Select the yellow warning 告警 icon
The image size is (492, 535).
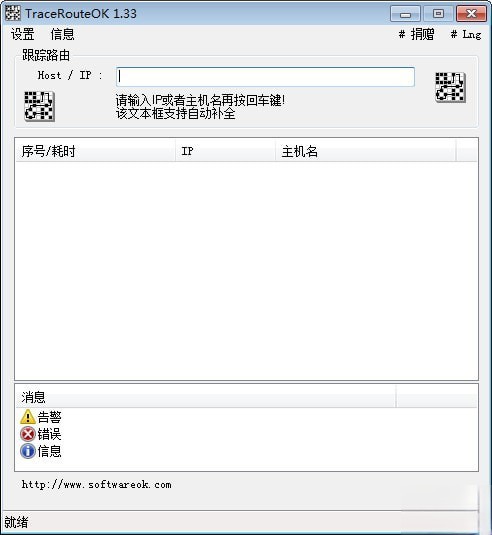coord(28,417)
